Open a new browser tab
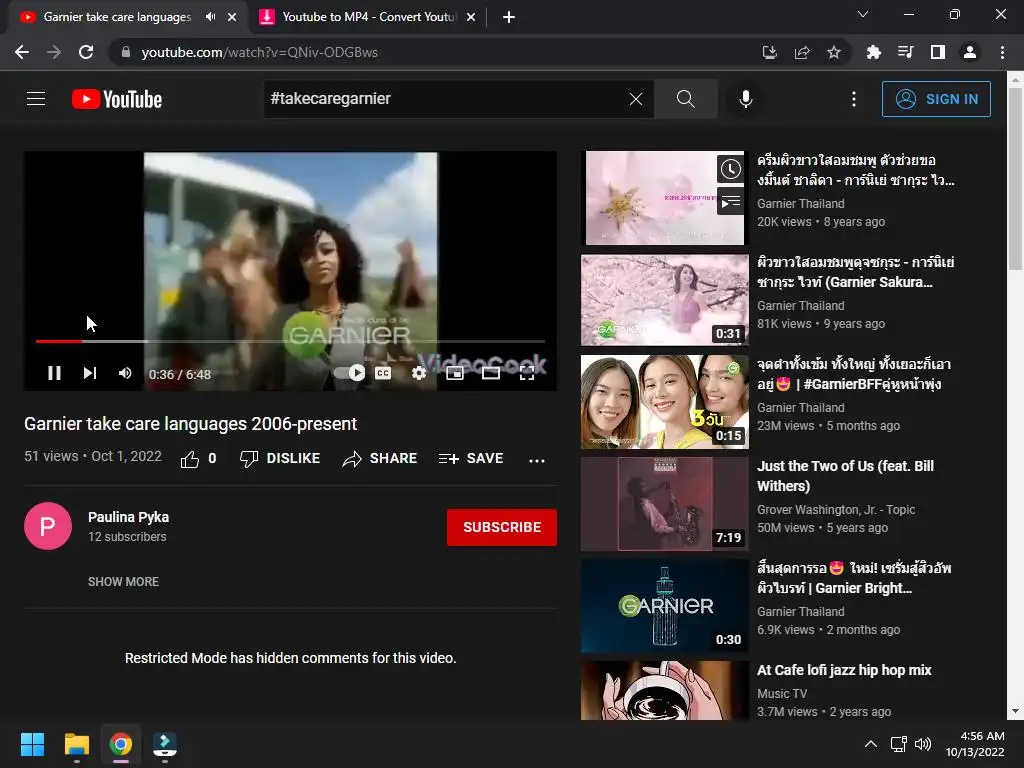This screenshot has height=768, width=1024. [x=509, y=17]
